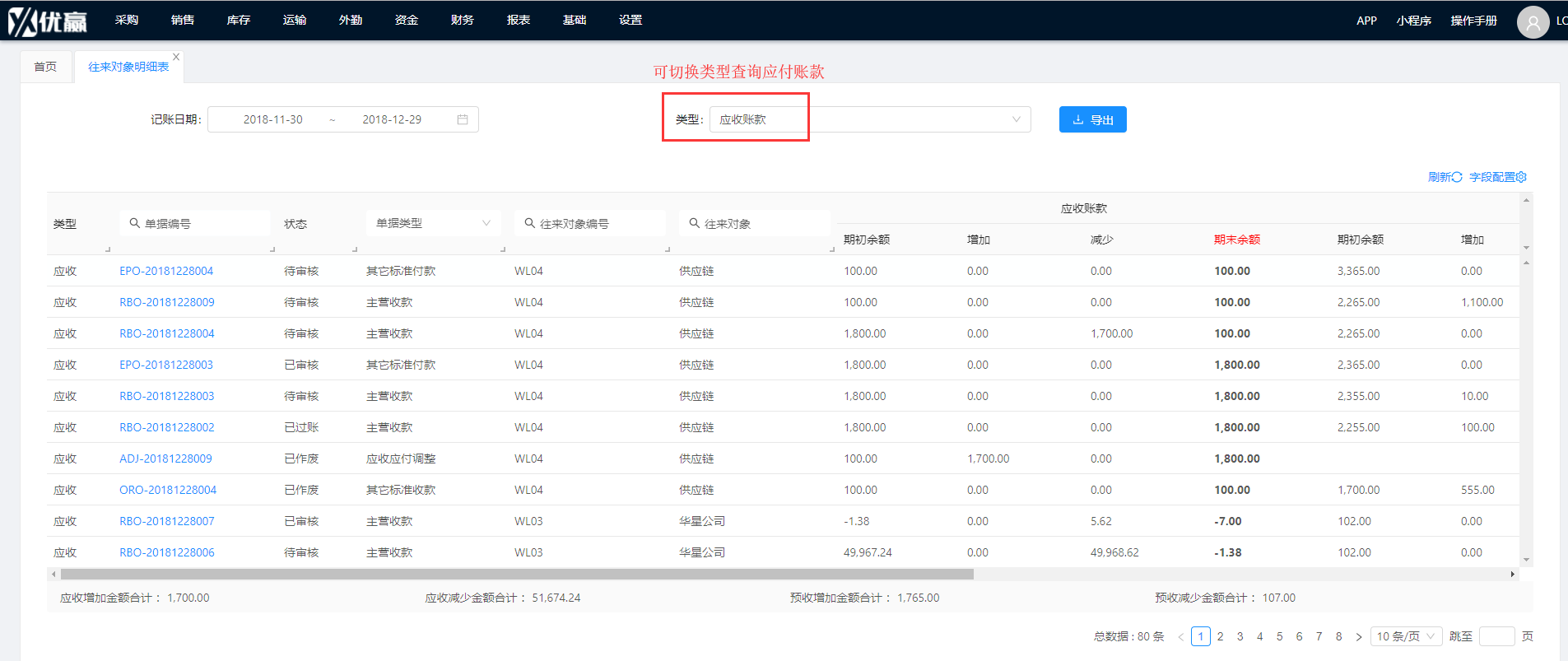Open the 采购 menu
The width and height of the screenshot is (1568, 661).
click(127, 20)
